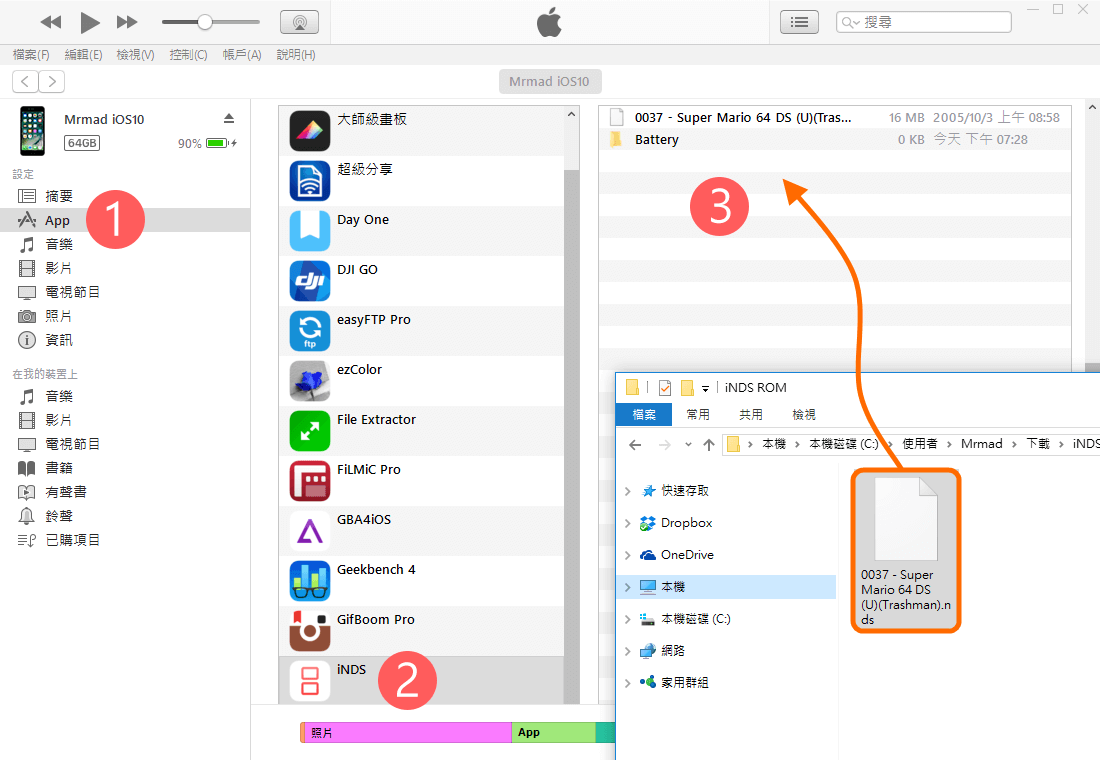Click the AirPlay icon button
Image resolution: width=1100 pixels, height=760 pixels.
(x=299, y=22)
